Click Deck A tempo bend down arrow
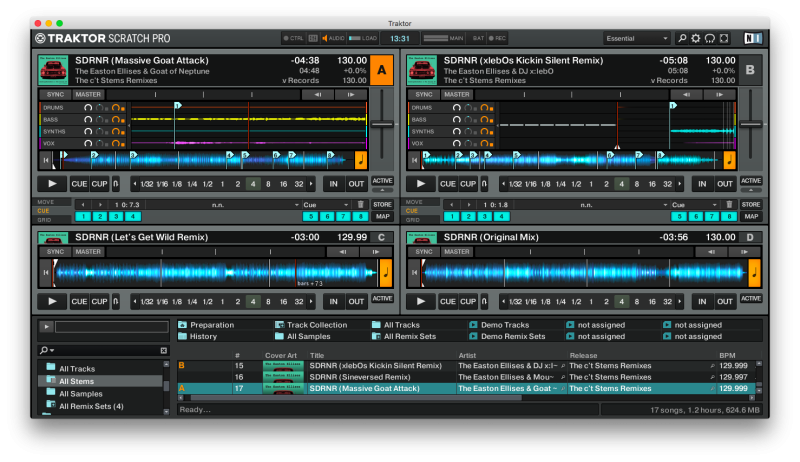This screenshot has width=800, height=462. tap(317, 94)
